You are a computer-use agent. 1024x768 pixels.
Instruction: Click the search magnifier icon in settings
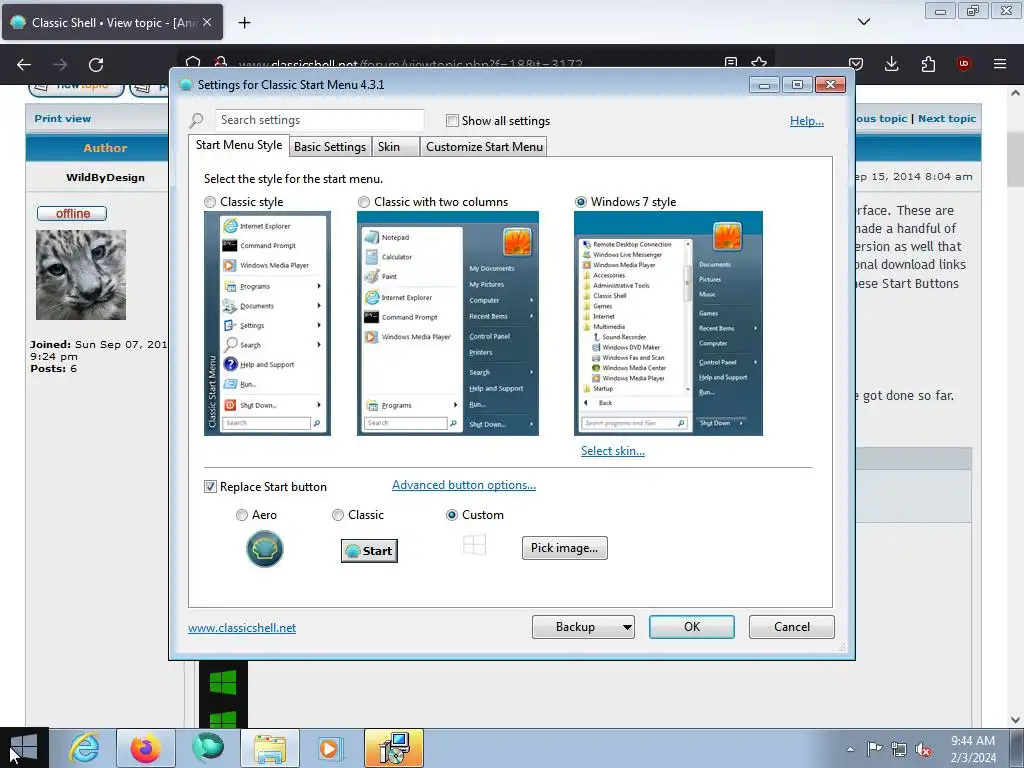click(197, 121)
